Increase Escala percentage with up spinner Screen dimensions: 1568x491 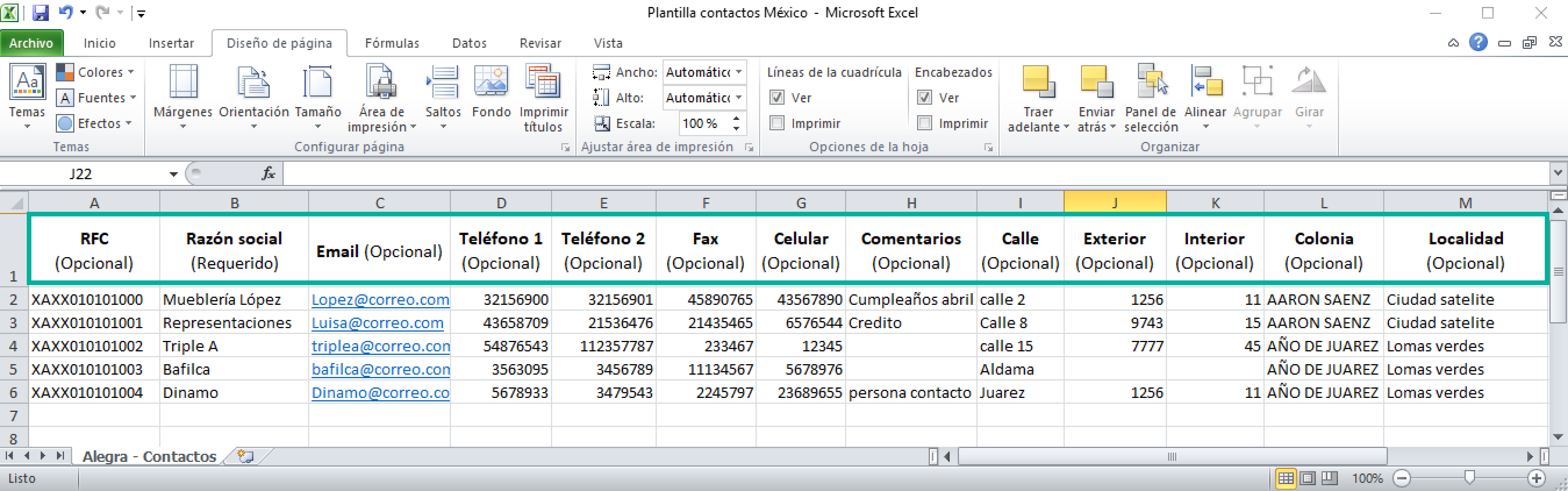[x=737, y=118]
